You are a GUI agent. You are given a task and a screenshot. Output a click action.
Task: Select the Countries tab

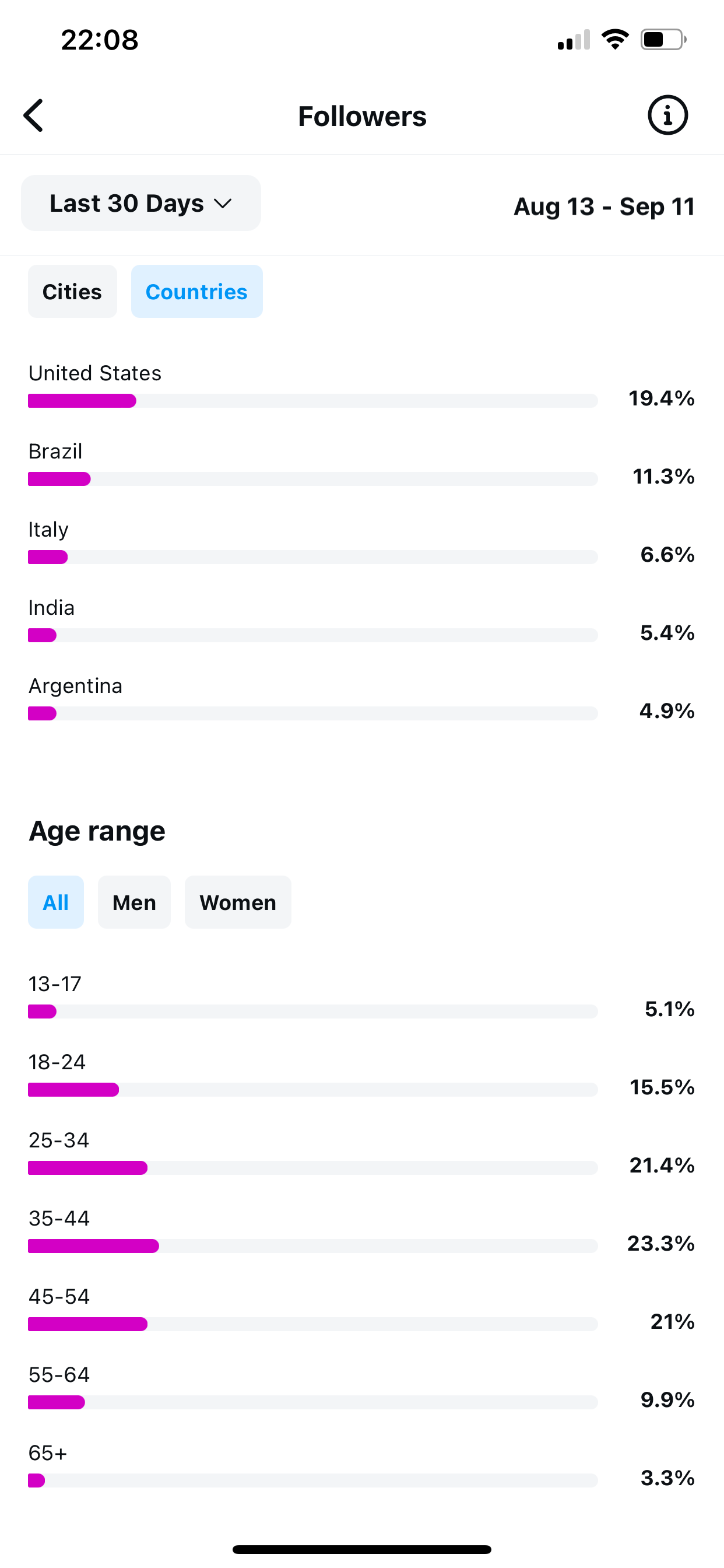coord(196,292)
